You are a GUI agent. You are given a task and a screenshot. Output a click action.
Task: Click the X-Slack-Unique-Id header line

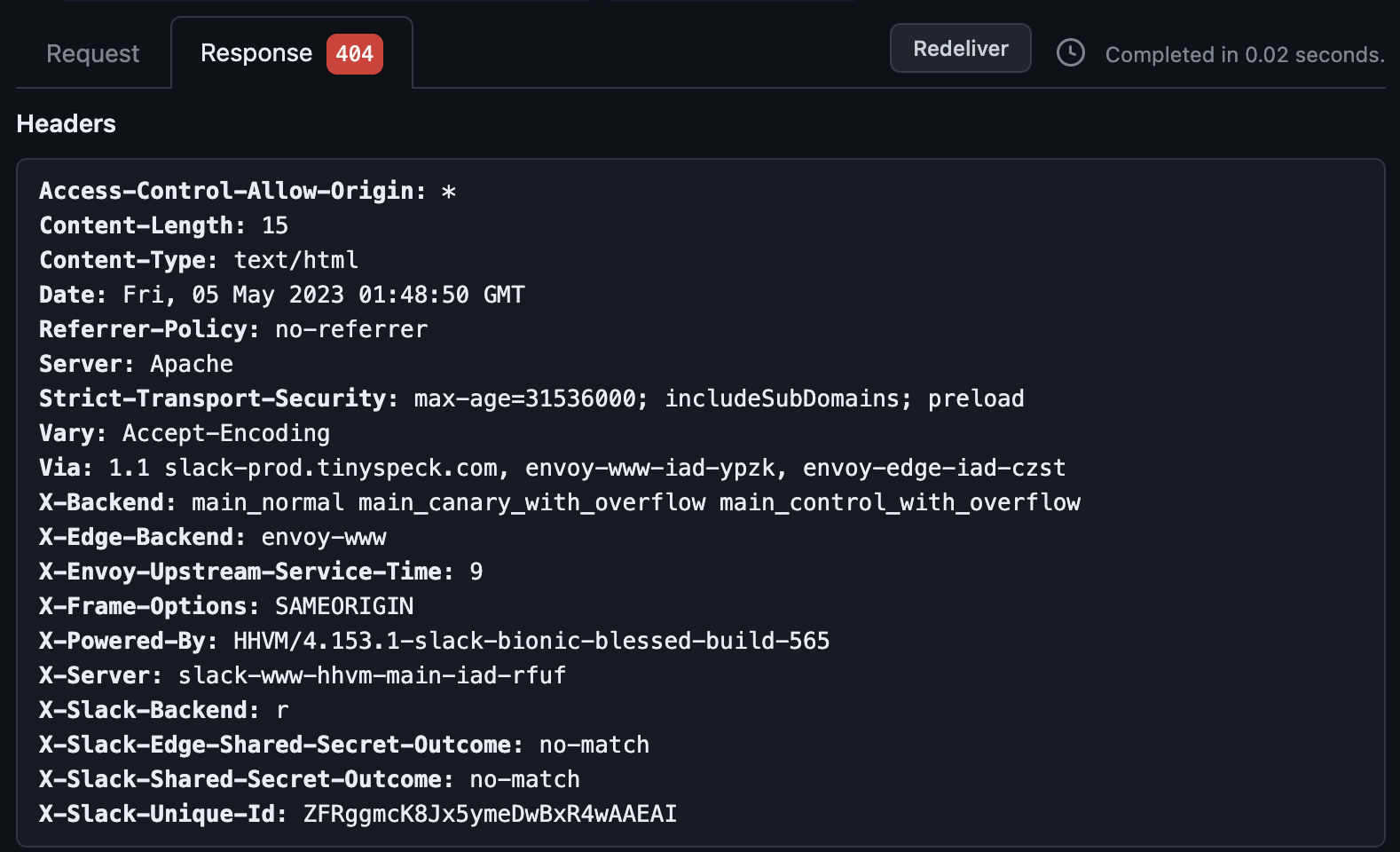[x=358, y=814]
